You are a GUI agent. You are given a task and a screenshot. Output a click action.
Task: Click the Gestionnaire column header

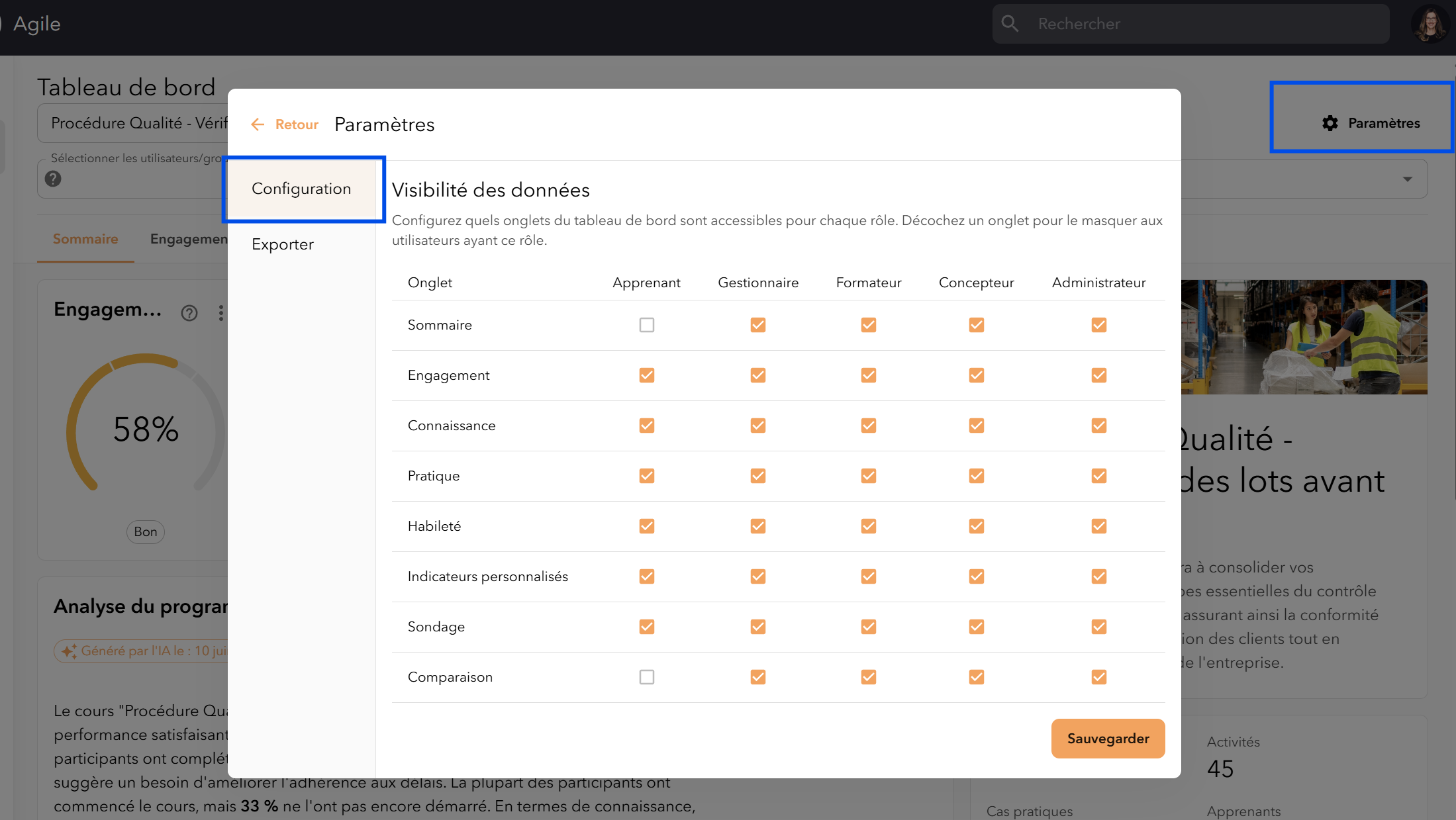pyautogui.click(x=758, y=283)
